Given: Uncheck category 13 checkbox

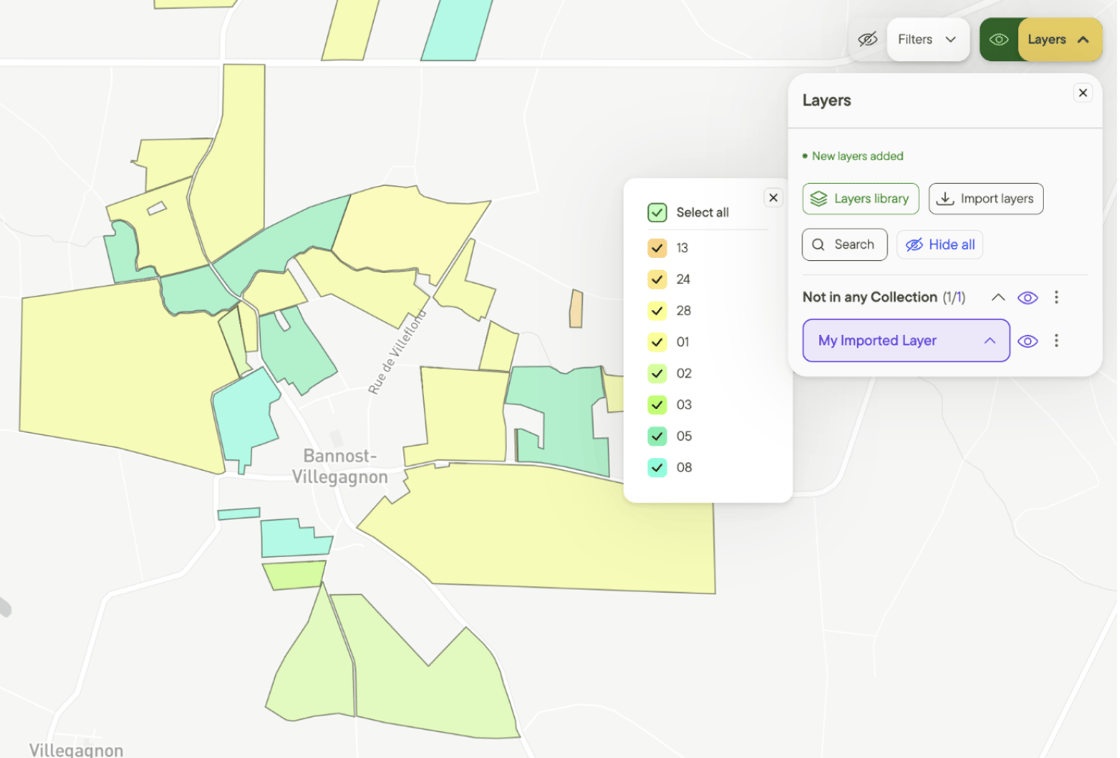Looking at the screenshot, I should (657, 248).
